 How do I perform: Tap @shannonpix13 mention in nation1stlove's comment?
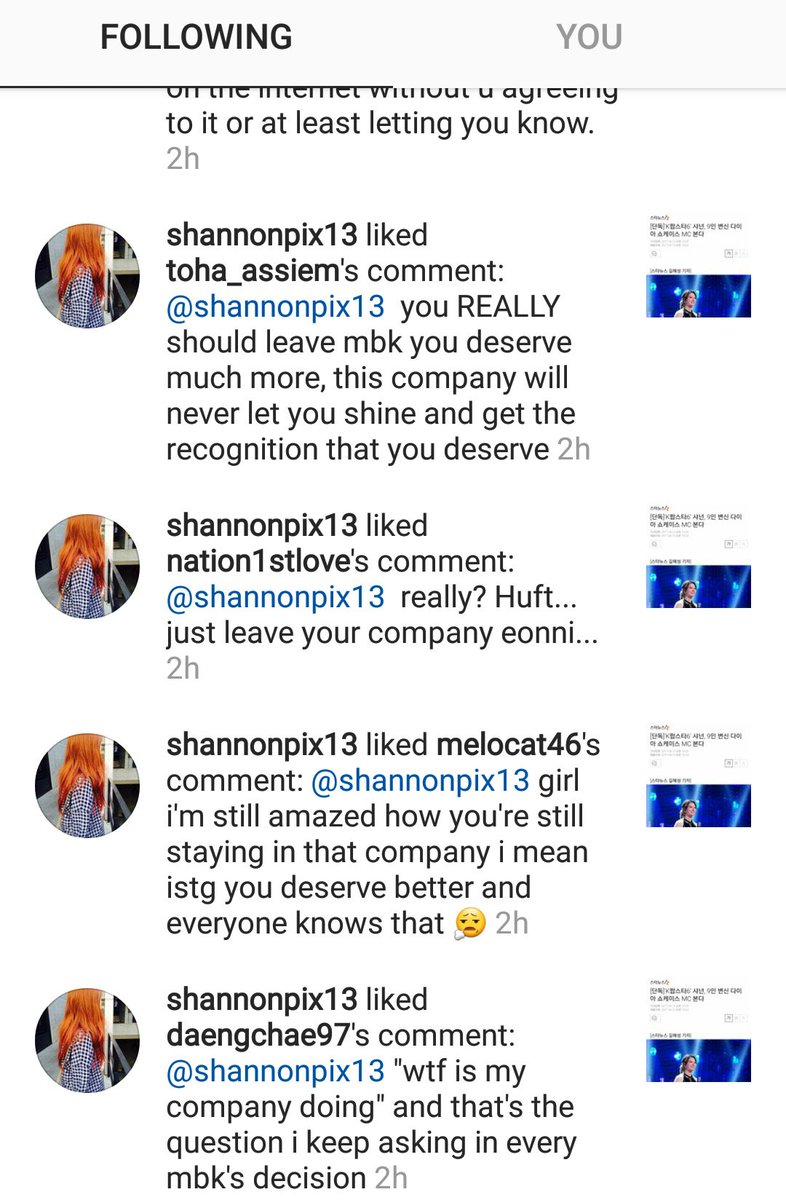click(275, 597)
